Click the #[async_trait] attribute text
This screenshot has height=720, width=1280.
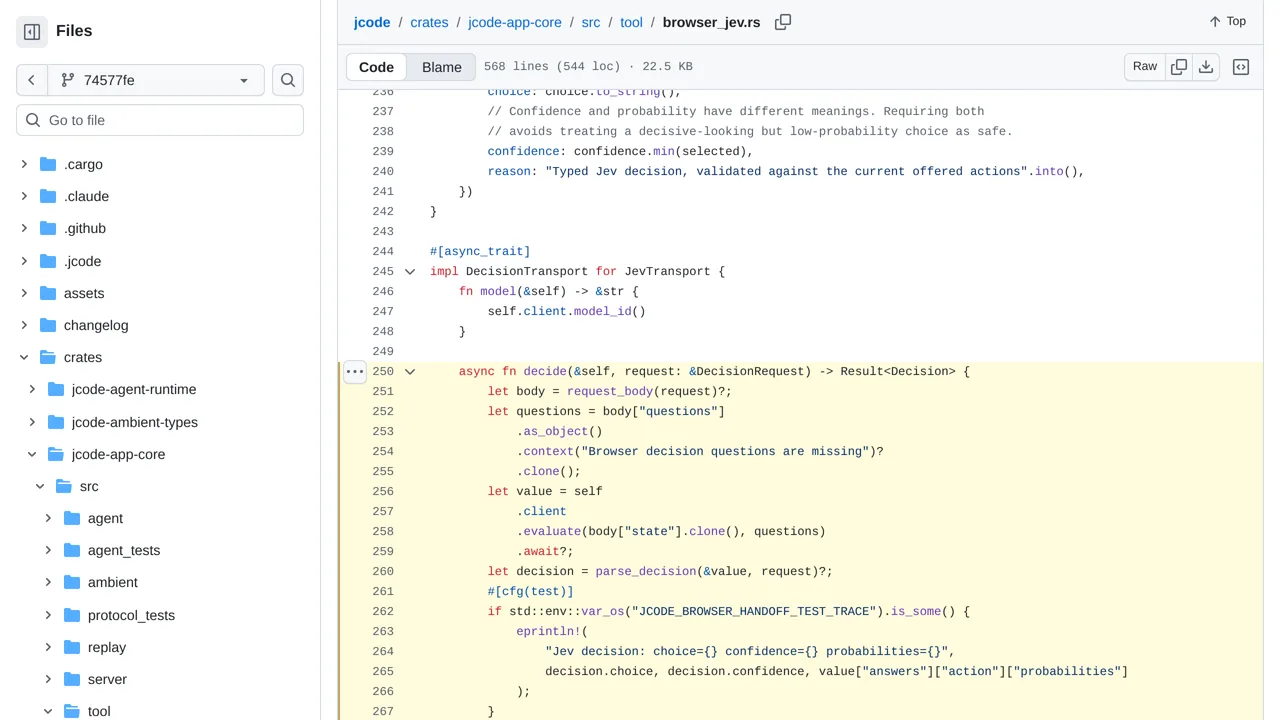[480, 251]
